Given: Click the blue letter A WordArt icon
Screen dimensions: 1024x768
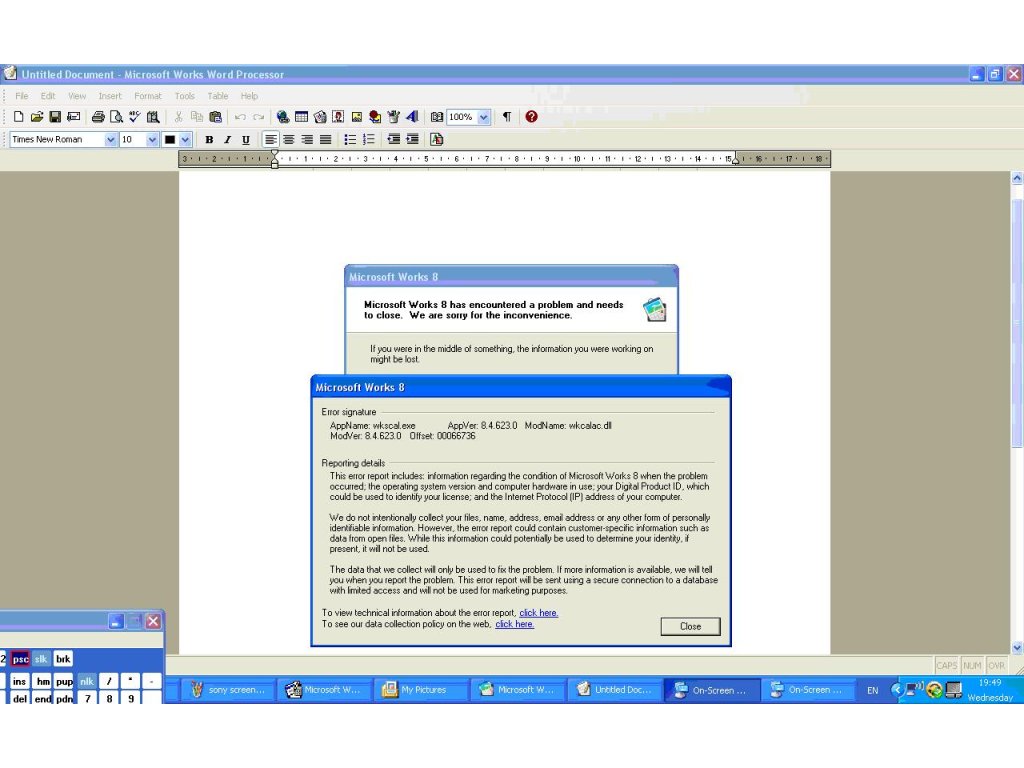Looking at the screenshot, I should point(411,117).
